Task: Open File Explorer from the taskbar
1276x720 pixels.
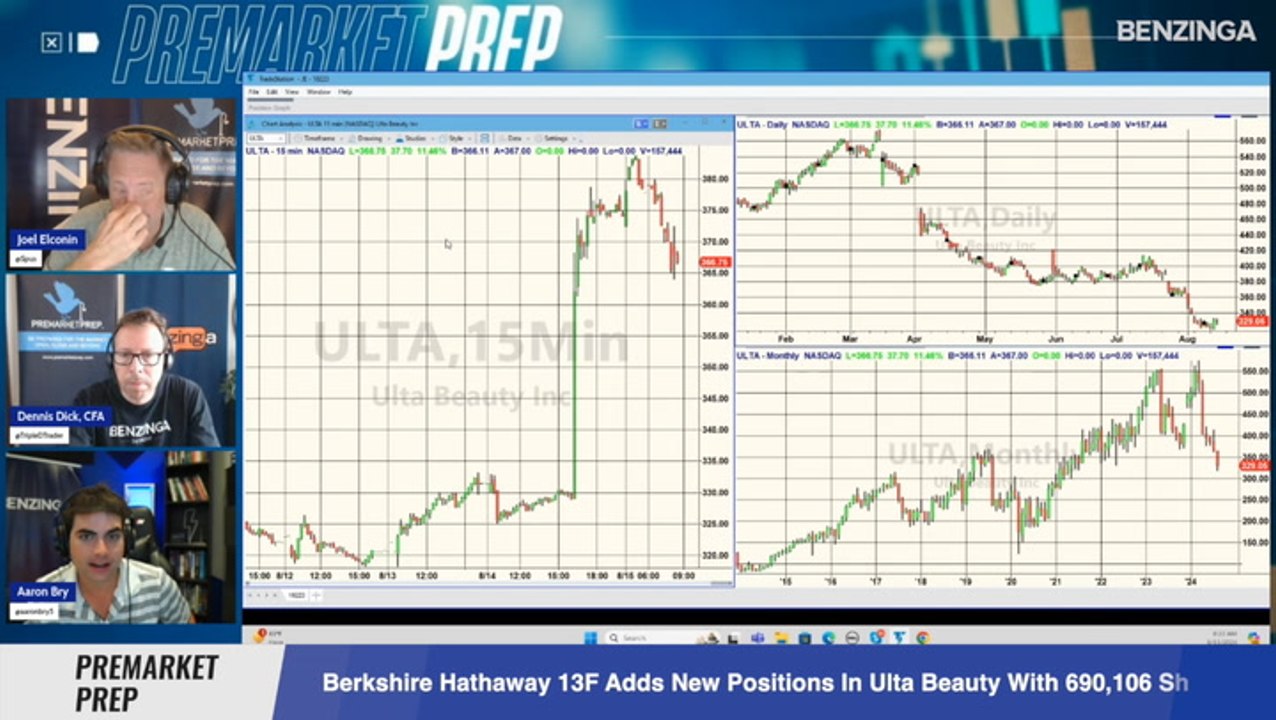Action: click(x=782, y=637)
